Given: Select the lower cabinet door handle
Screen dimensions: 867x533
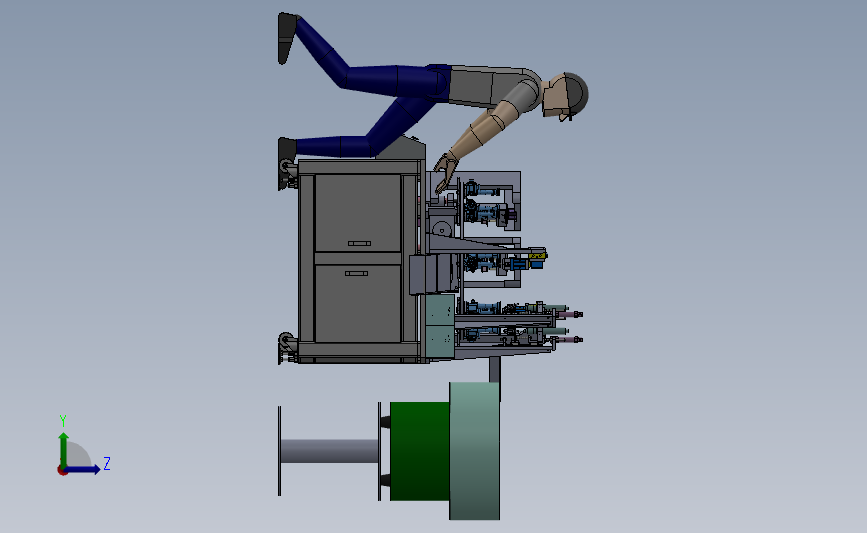Looking at the screenshot, I should click(356, 273).
